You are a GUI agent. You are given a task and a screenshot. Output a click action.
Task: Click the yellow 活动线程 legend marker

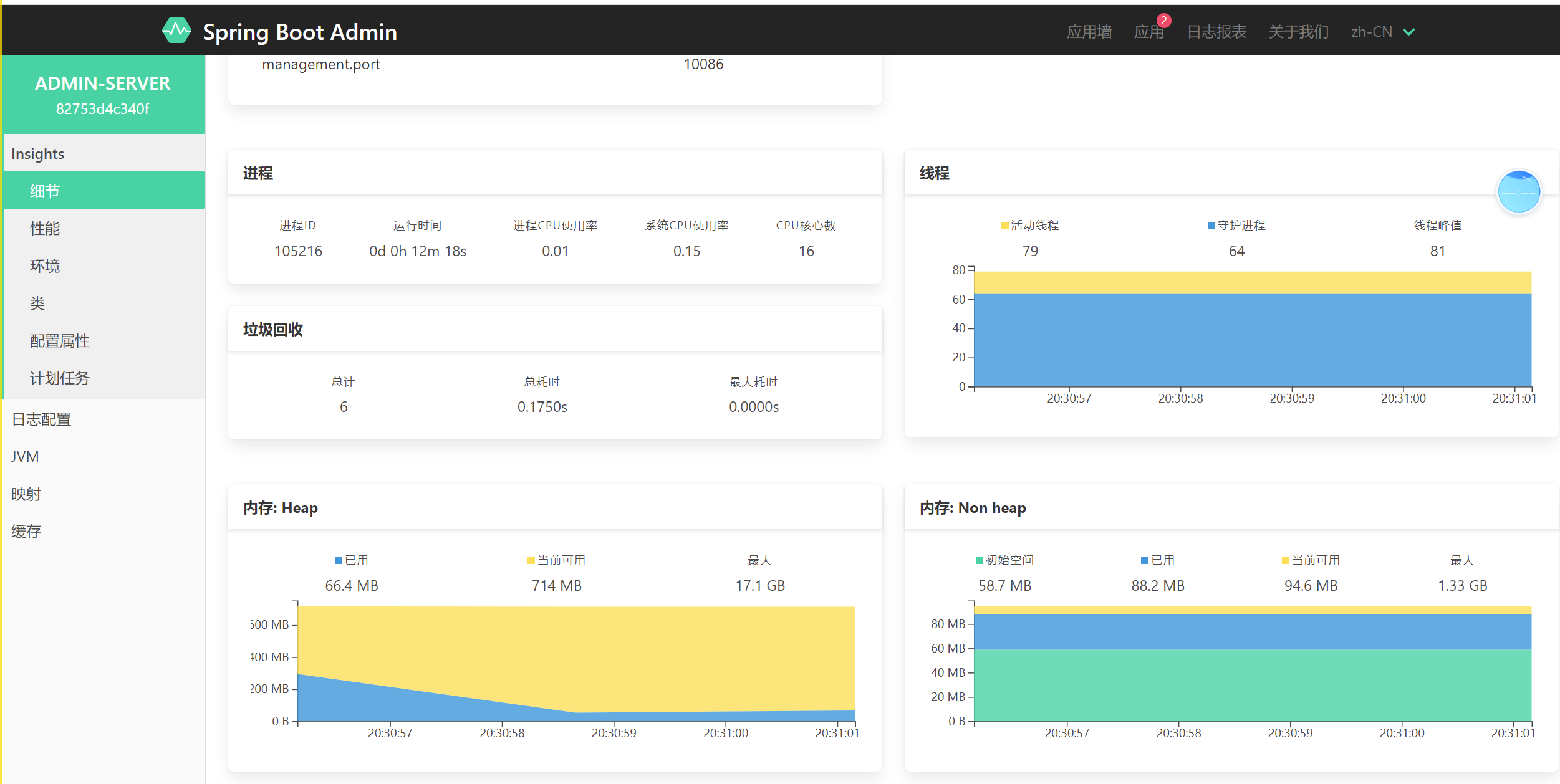click(x=1004, y=226)
